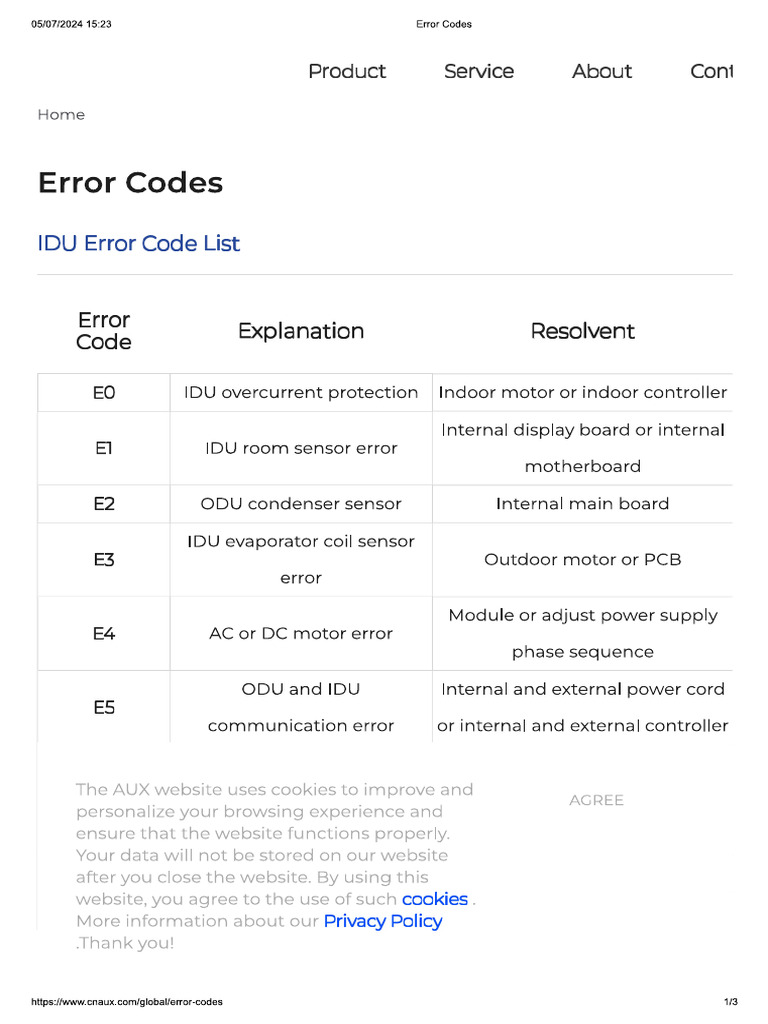Viewport: 768px width, 1024px height.
Task: Select the E1 error code cell
Action: tap(104, 448)
